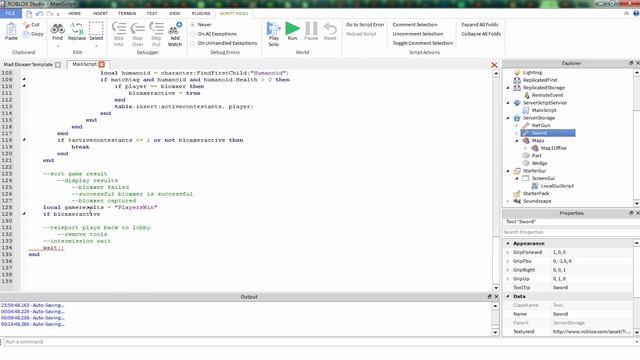Click Comment Selection
Screen dimensions: 640x360
point(415,24)
